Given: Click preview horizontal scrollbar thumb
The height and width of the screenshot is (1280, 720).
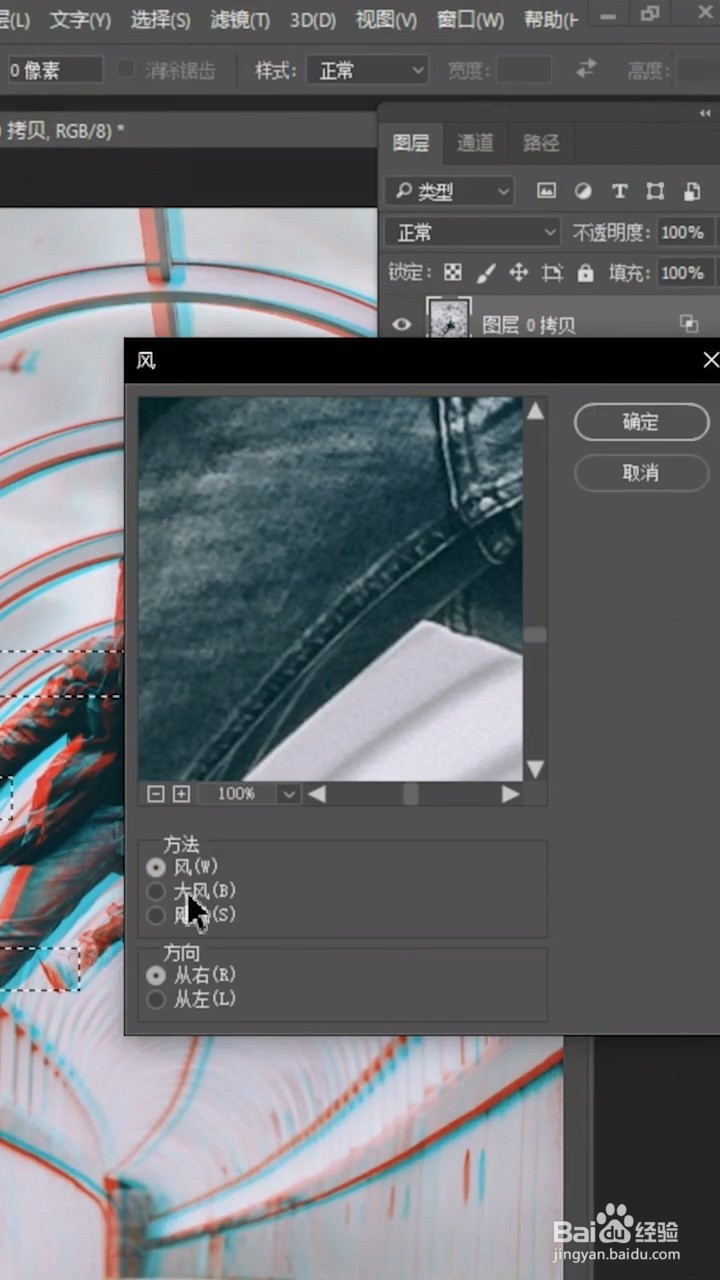Looking at the screenshot, I should tap(410, 794).
